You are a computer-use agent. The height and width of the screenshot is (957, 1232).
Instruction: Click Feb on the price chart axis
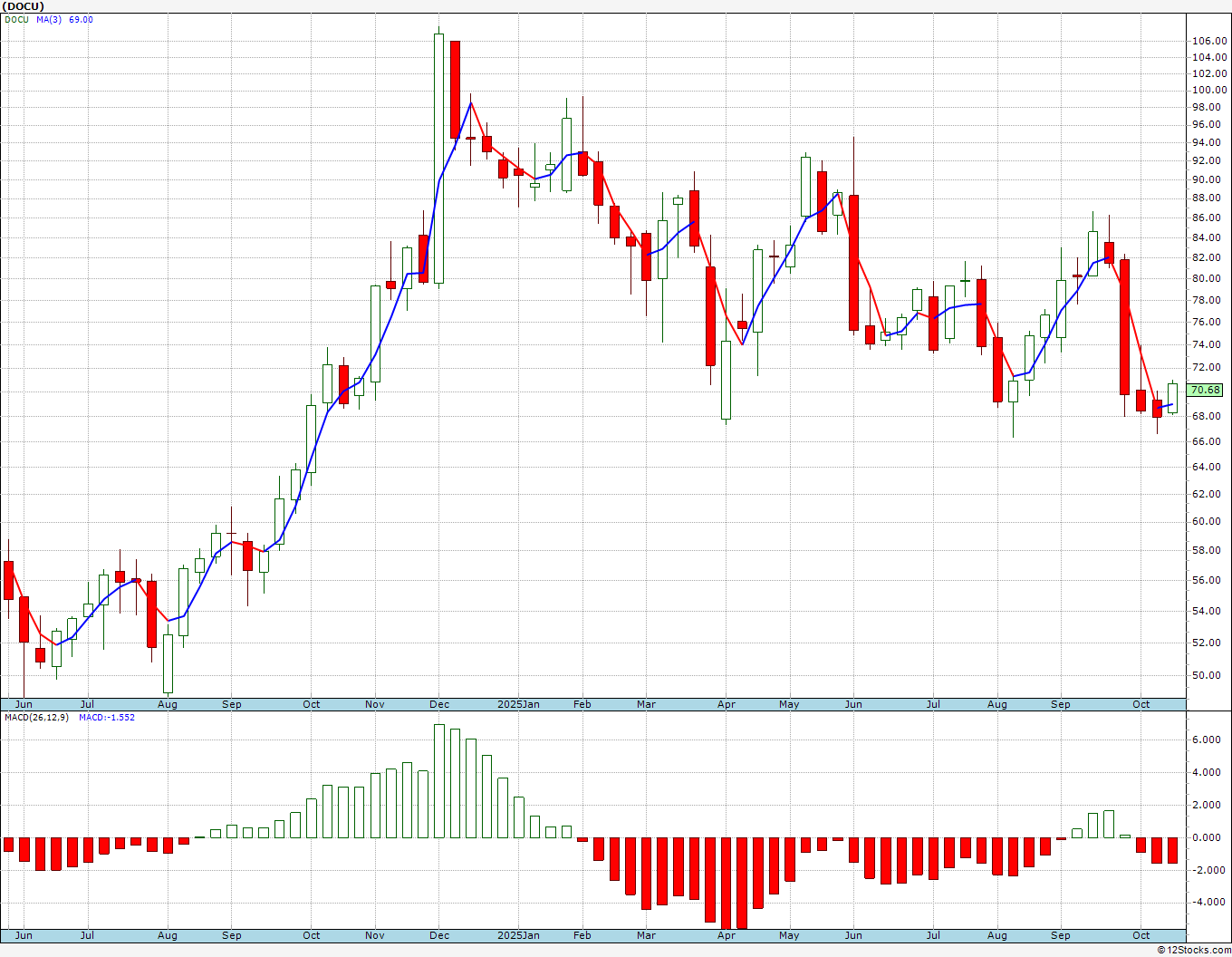(582, 704)
